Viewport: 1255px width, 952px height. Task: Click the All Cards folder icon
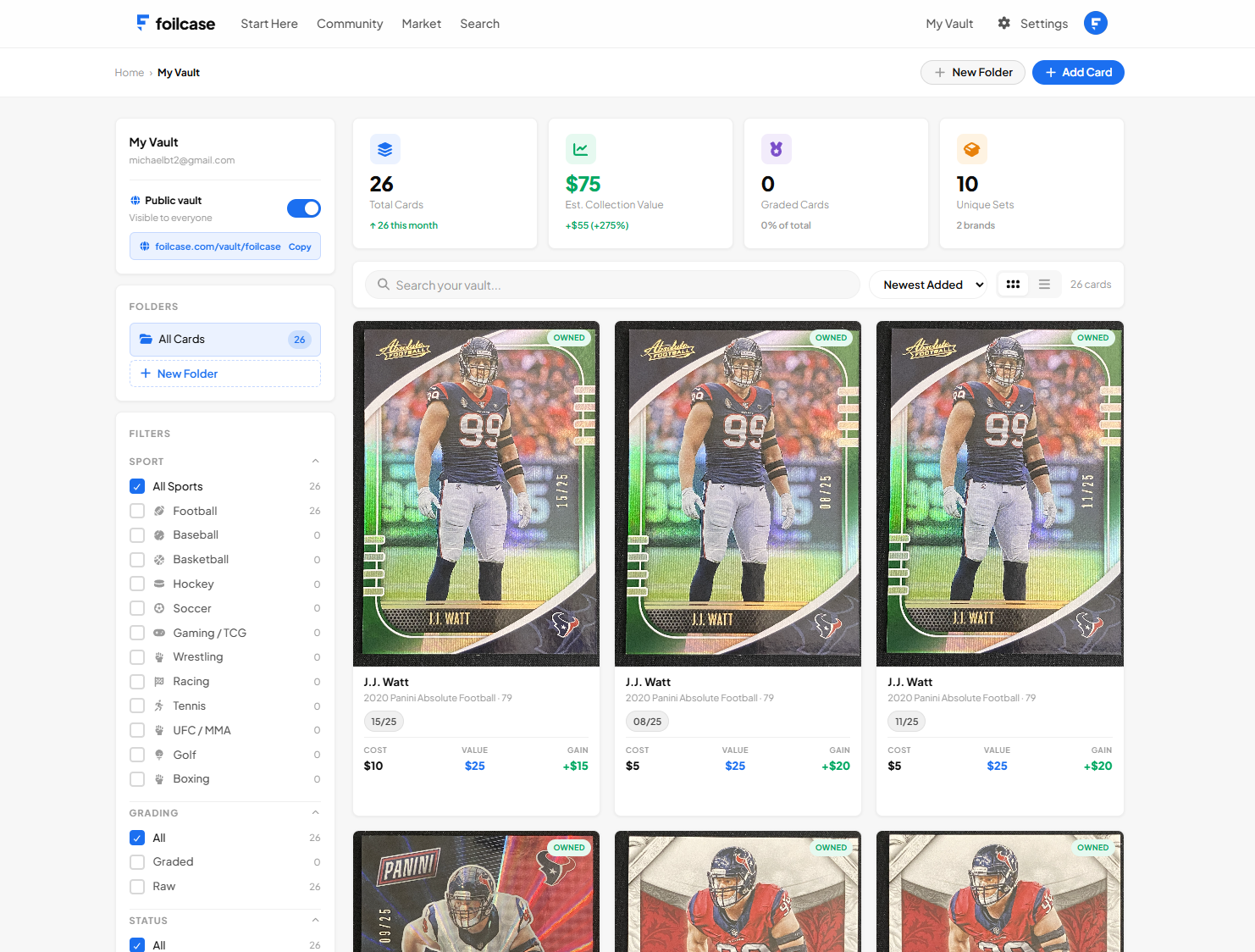point(146,339)
